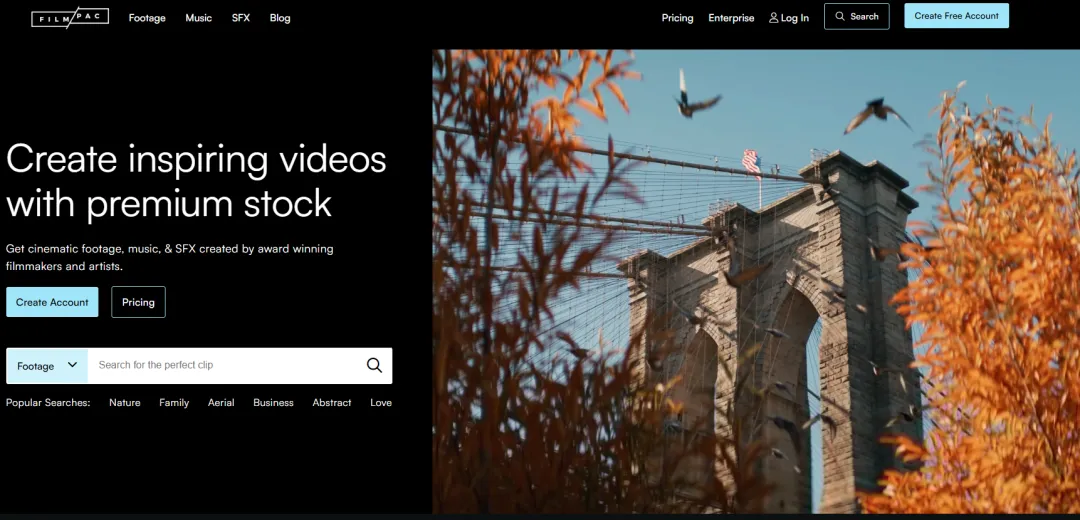
Task: Click the Search button in header
Action: coord(856,17)
